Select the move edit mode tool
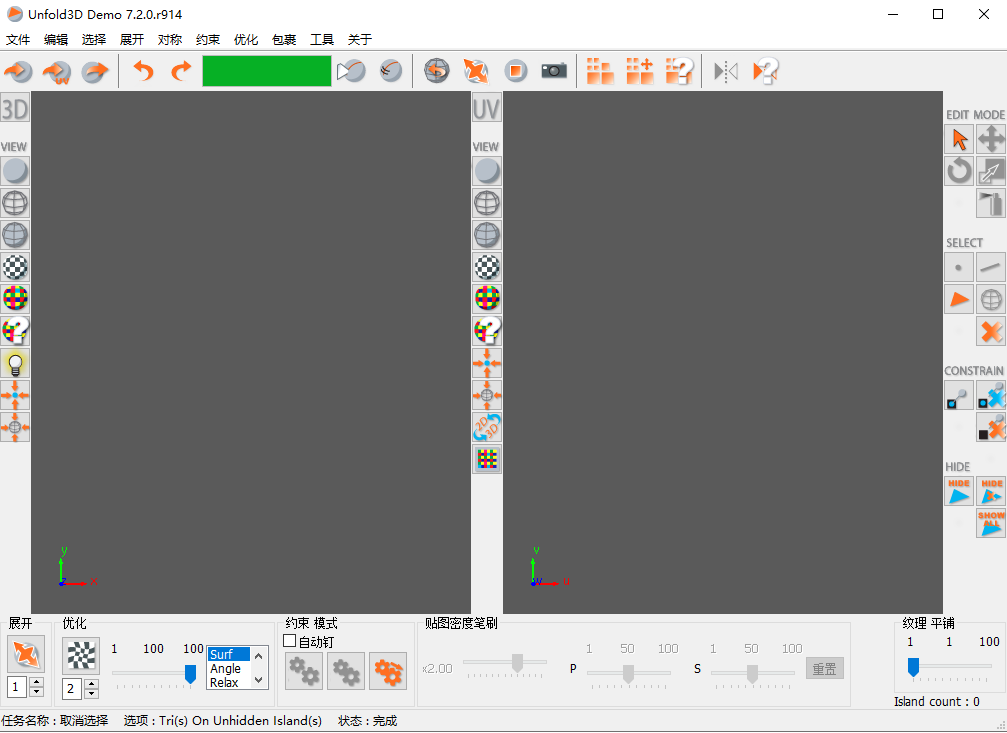 991,139
